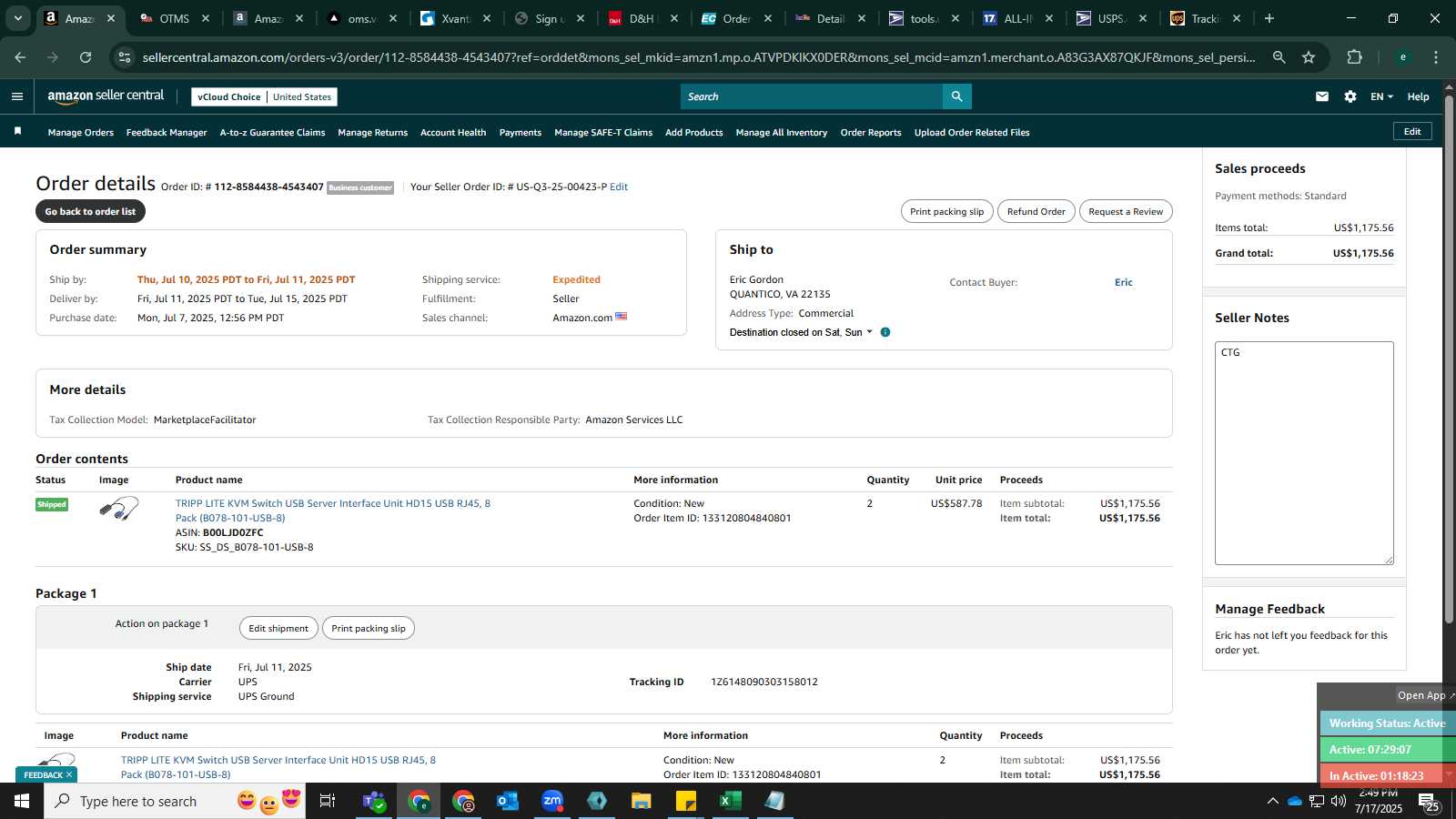1456x819 pixels.
Task: Open Manage Returns menu item
Action: 373,132
